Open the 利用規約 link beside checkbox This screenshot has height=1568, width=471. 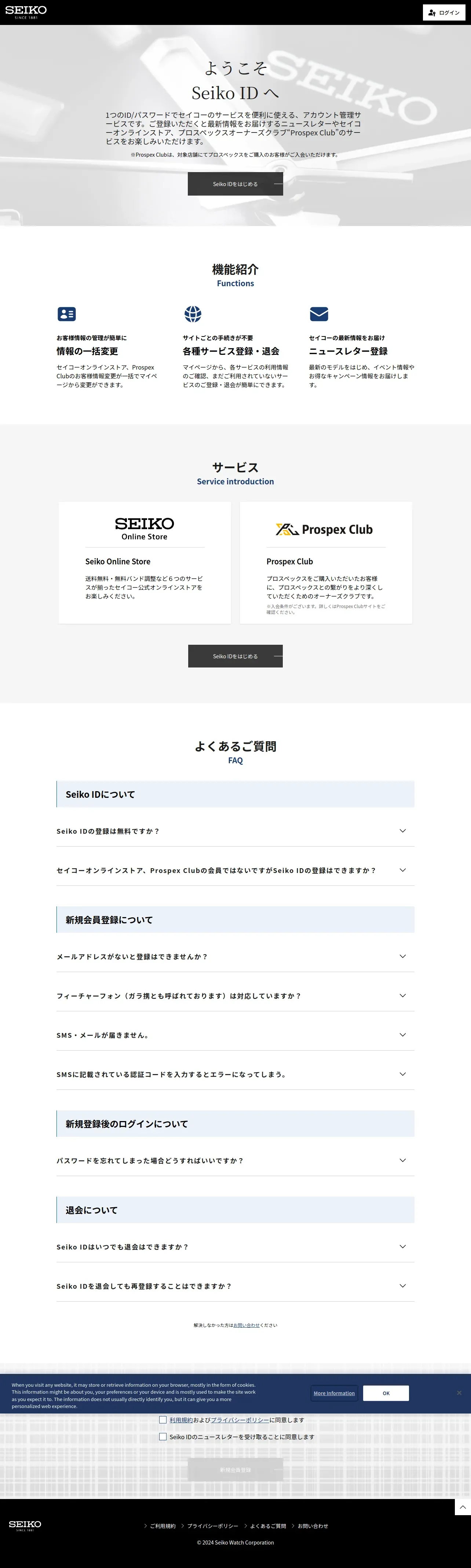coord(181,1420)
